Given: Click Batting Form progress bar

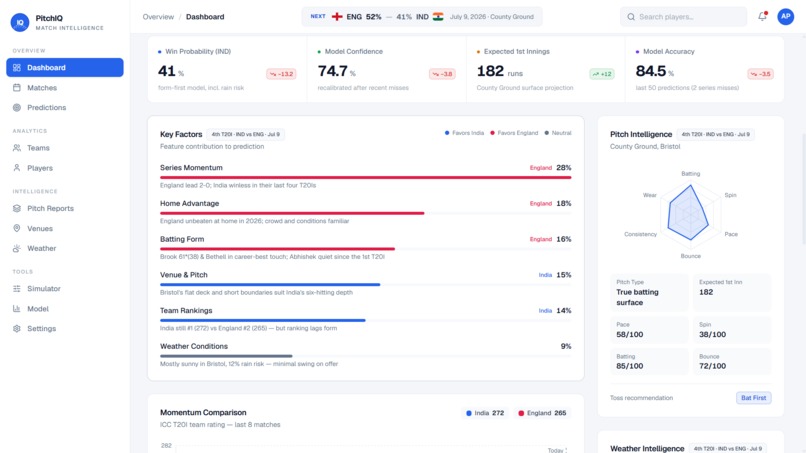Looking at the screenshot, I should coord(365,249).
